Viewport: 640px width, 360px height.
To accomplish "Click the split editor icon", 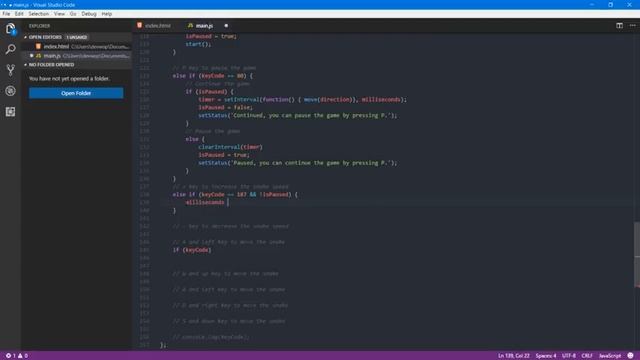I will point(619,25).
